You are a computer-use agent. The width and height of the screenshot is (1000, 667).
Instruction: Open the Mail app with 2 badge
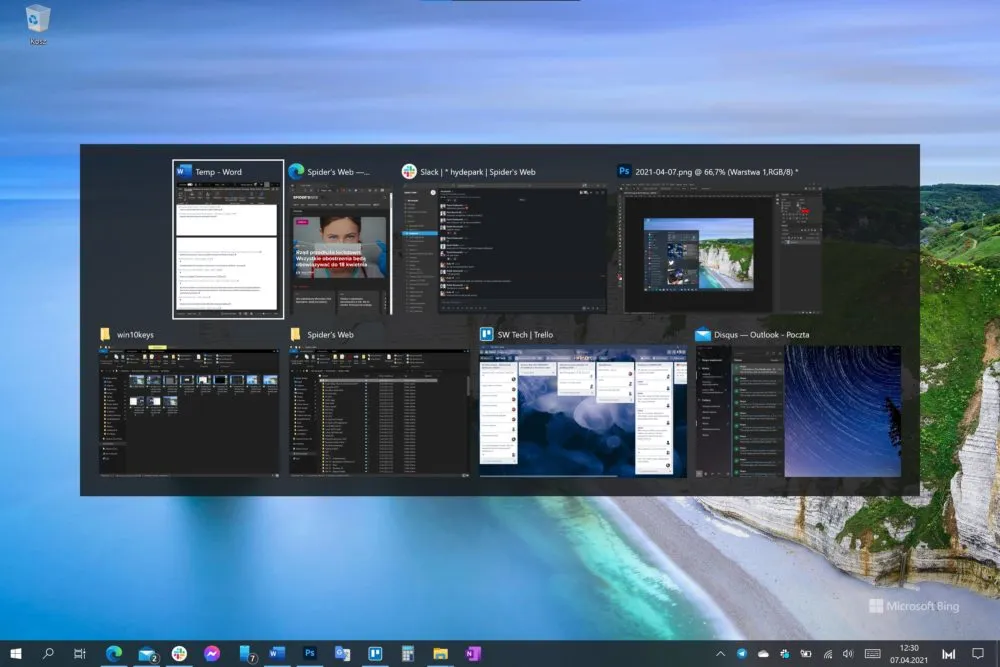[x=147, y=654]
